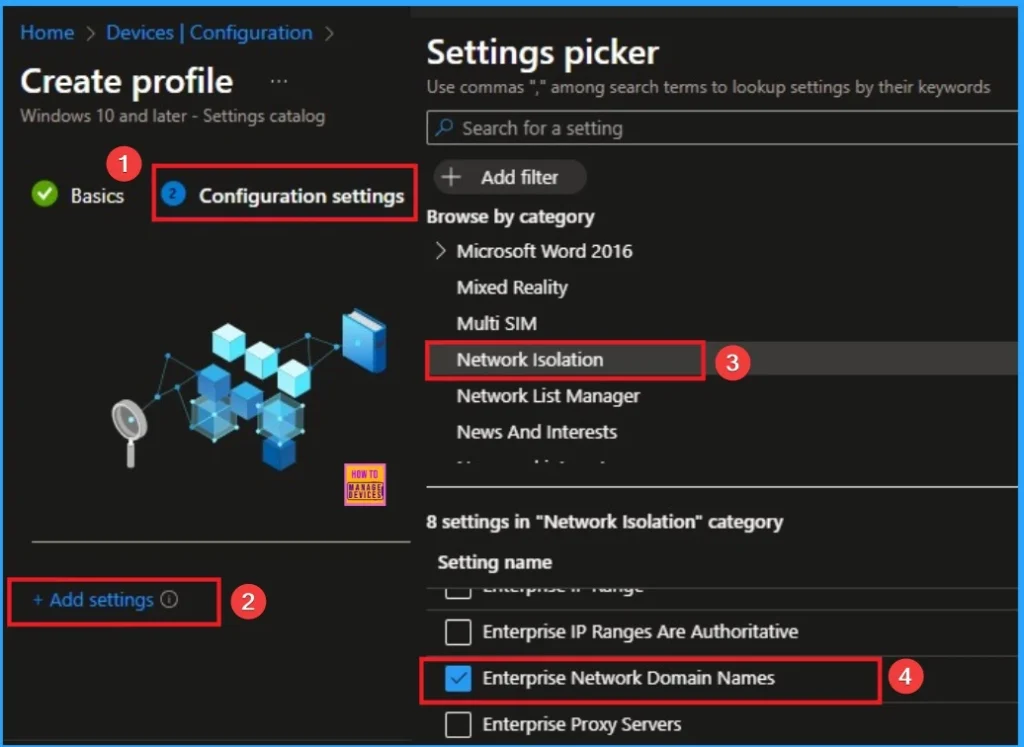Expand the Microsoft Word 2016 category
Screen dimensions: 1024x747
(x=440, y=251)
